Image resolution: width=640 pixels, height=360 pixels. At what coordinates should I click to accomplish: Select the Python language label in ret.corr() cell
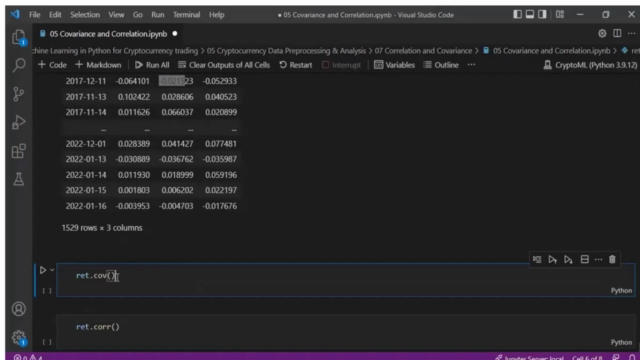click(x=621, y=342)
